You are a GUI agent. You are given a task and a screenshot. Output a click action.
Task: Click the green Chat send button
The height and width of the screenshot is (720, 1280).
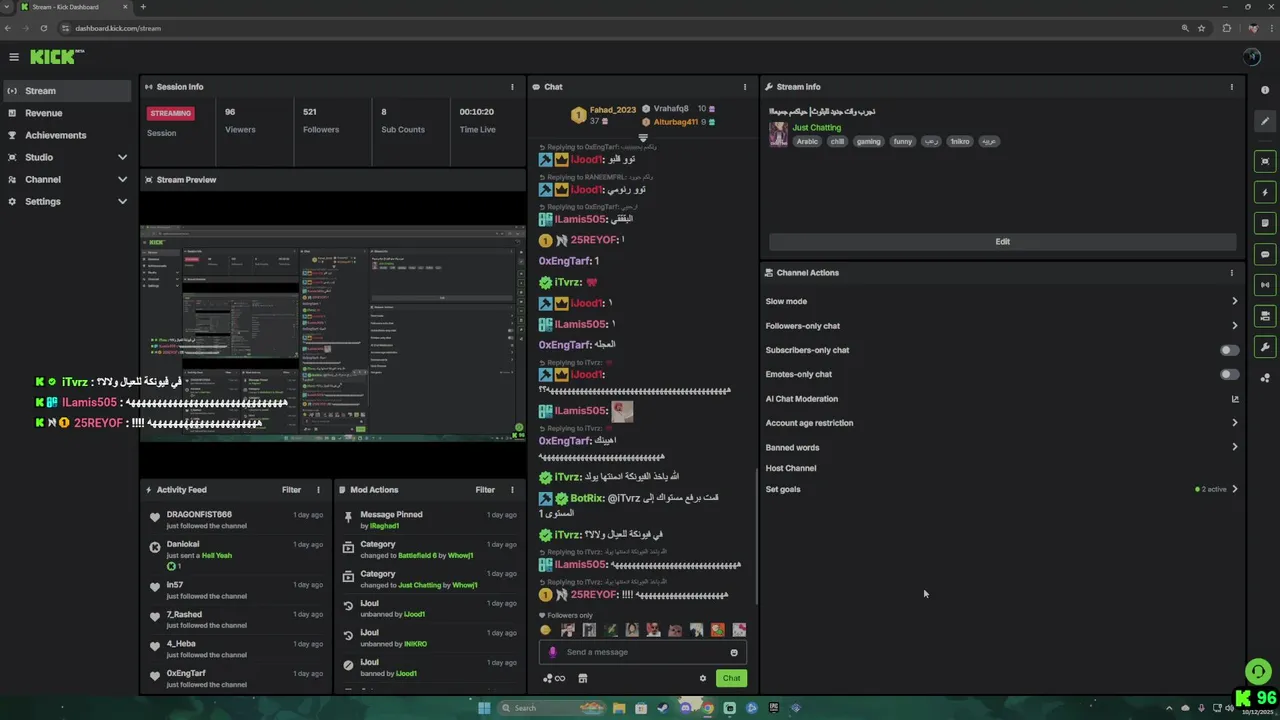coord(731,678)
